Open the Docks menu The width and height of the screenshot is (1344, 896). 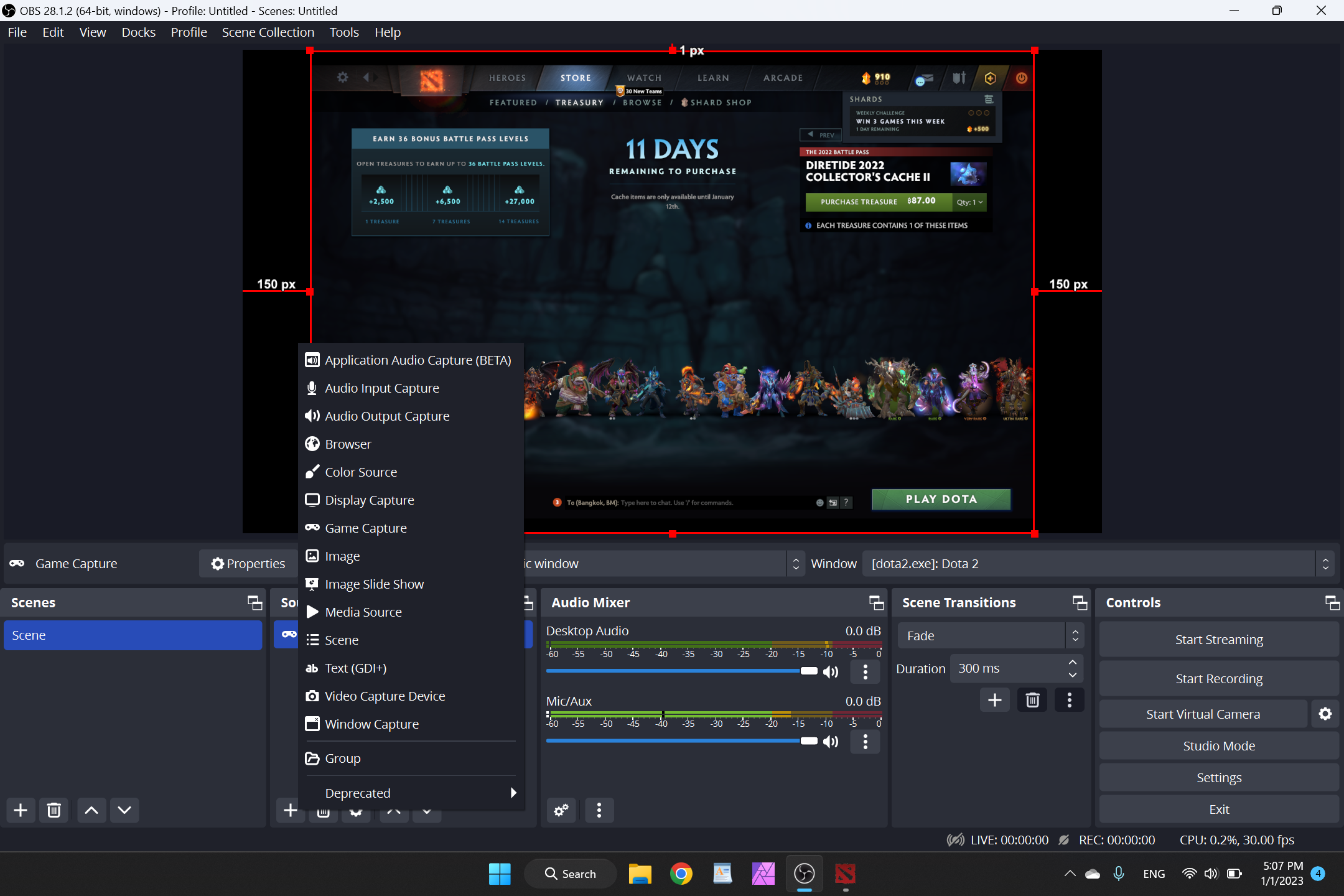138,32
